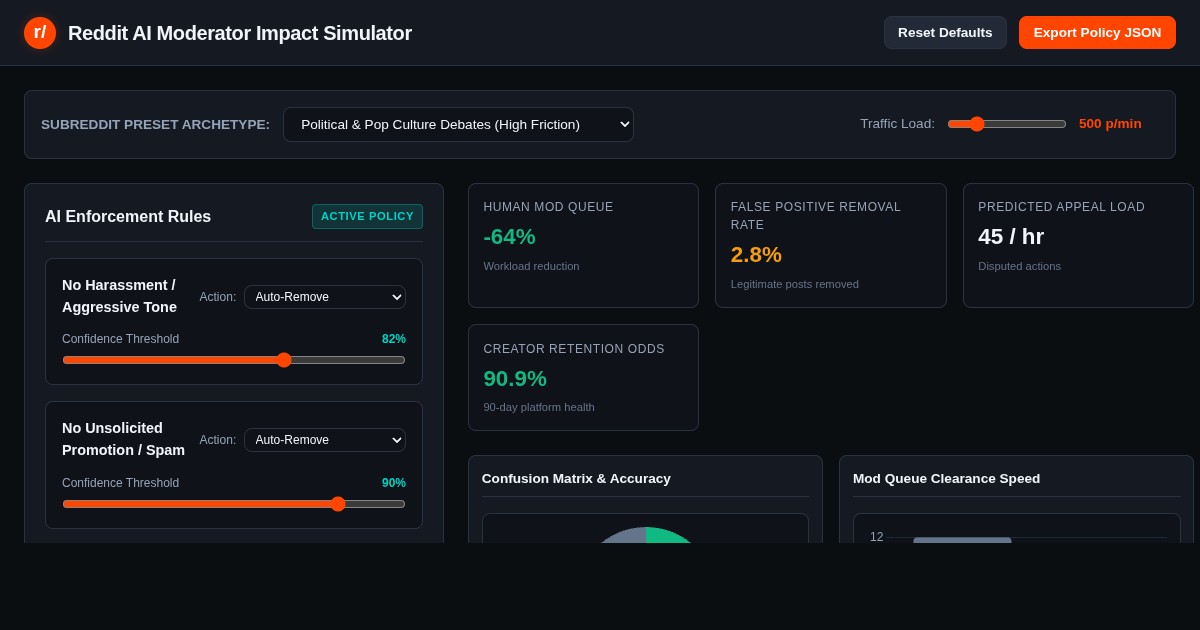Click the '90.9%' retention value
Image resolution: width=1200 pixels, height=630 pixels.
(515, 379)
